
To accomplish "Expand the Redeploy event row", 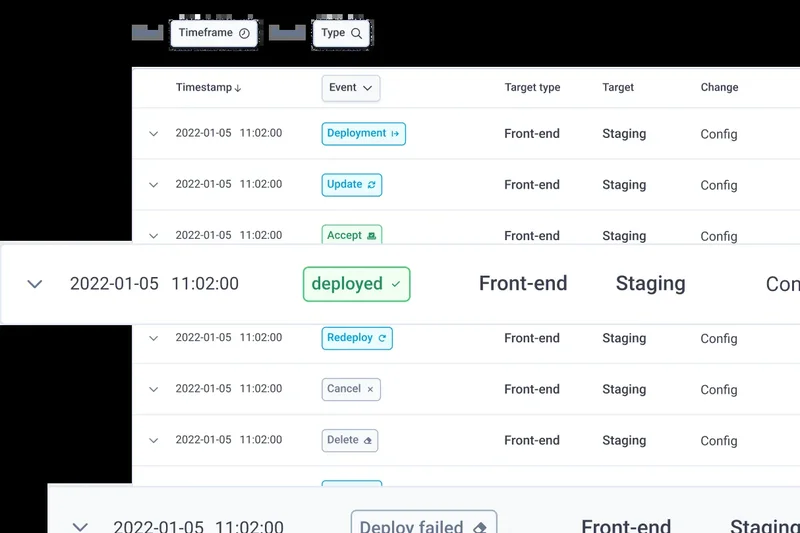I will (153, 338).
